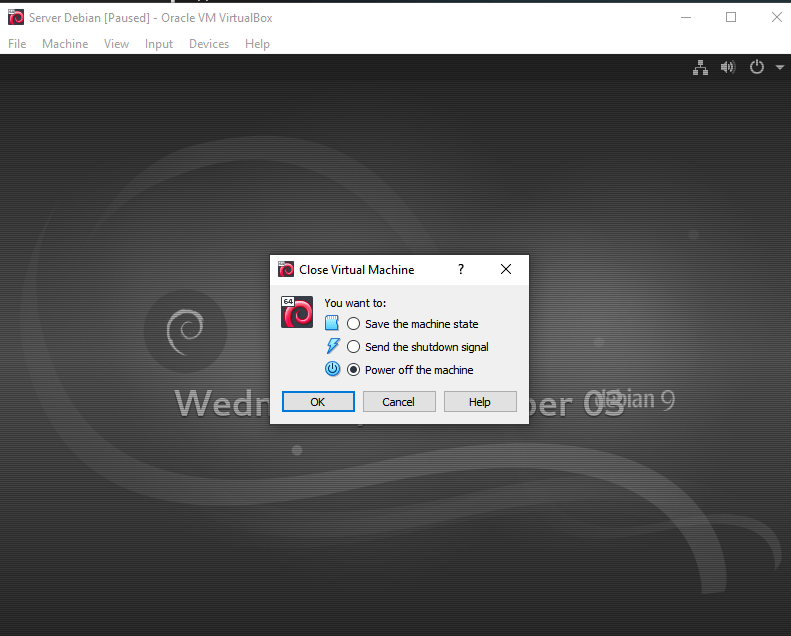Image resolution: width=791 pixels, height=636 pixels.
Task: Click the Debian network status icon
Action: 701,67
